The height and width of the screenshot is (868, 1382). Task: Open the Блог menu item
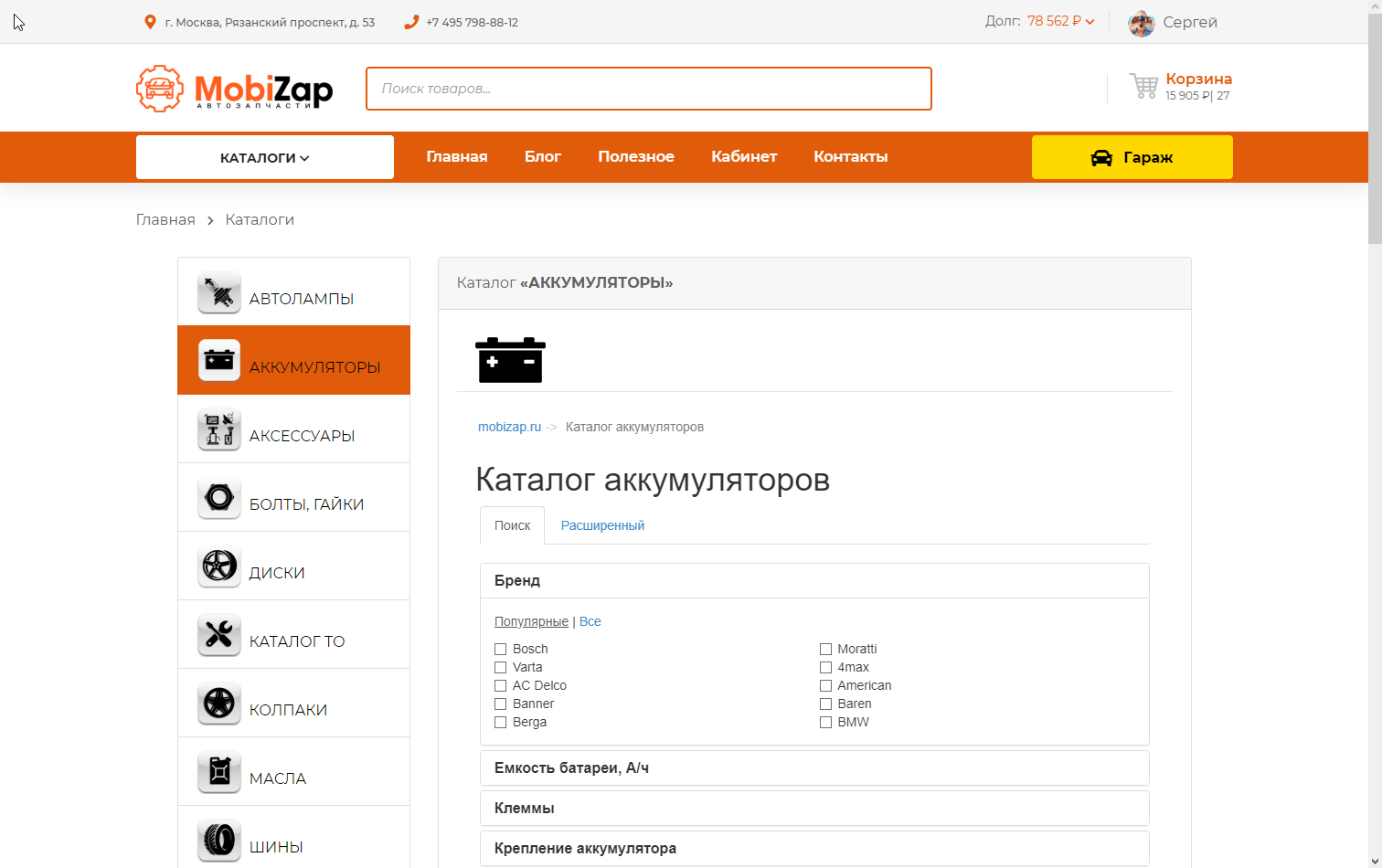pyautogui.click(x=543, y=157)
